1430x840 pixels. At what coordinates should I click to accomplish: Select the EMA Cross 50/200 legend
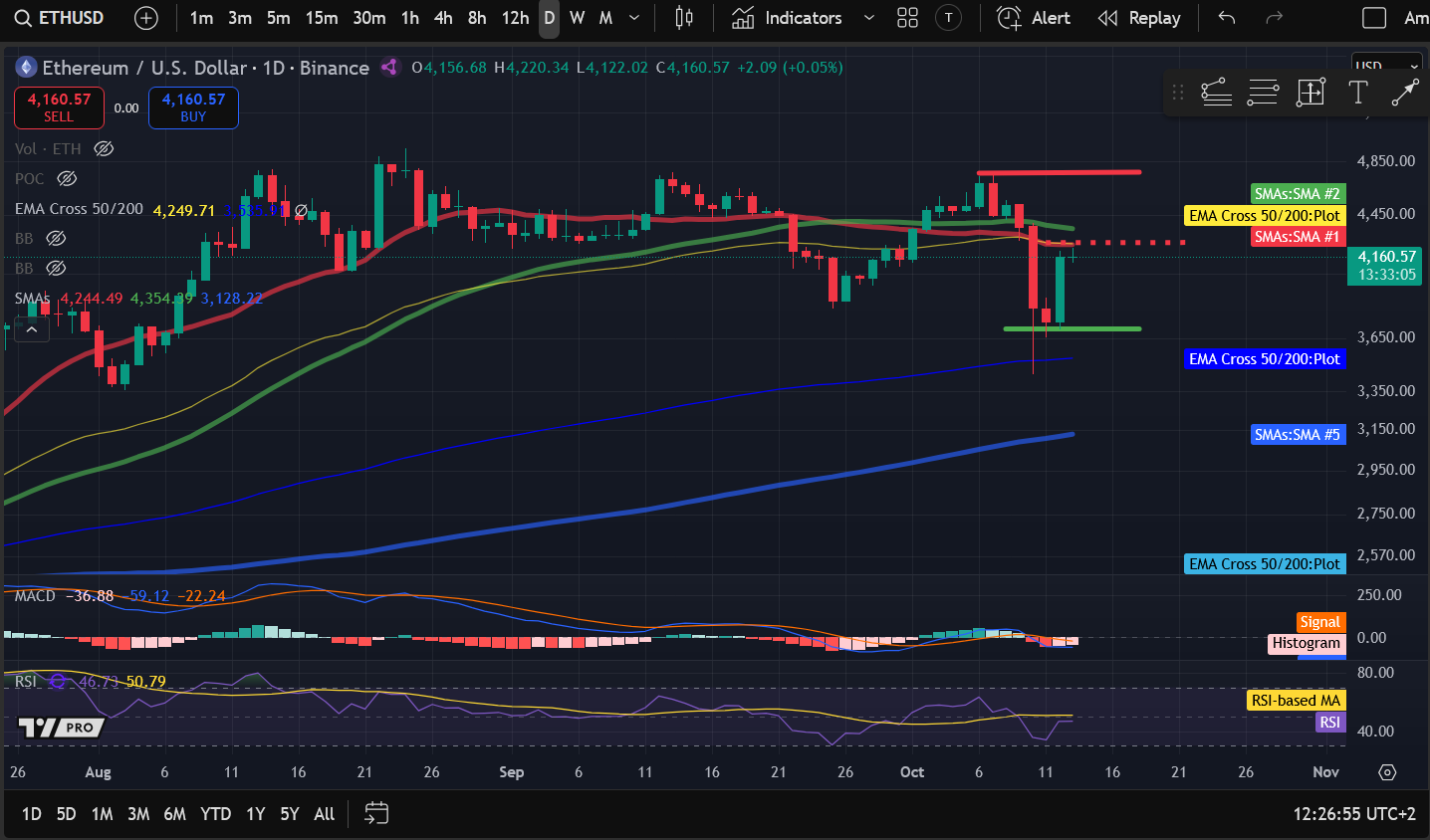point(79,209)
